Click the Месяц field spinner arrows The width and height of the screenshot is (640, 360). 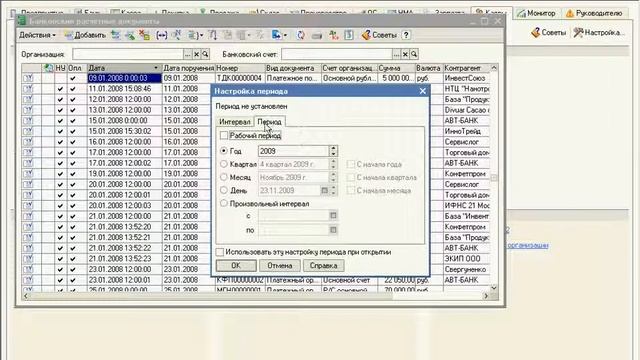pyautogui.click(x=333, y=177)
